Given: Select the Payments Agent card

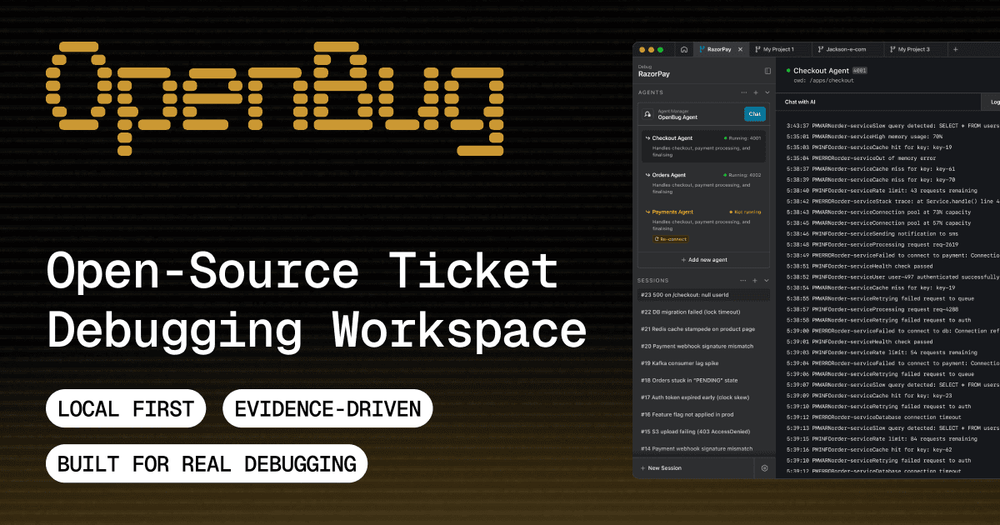Looking at the screenshot, I should click(703, 226).
